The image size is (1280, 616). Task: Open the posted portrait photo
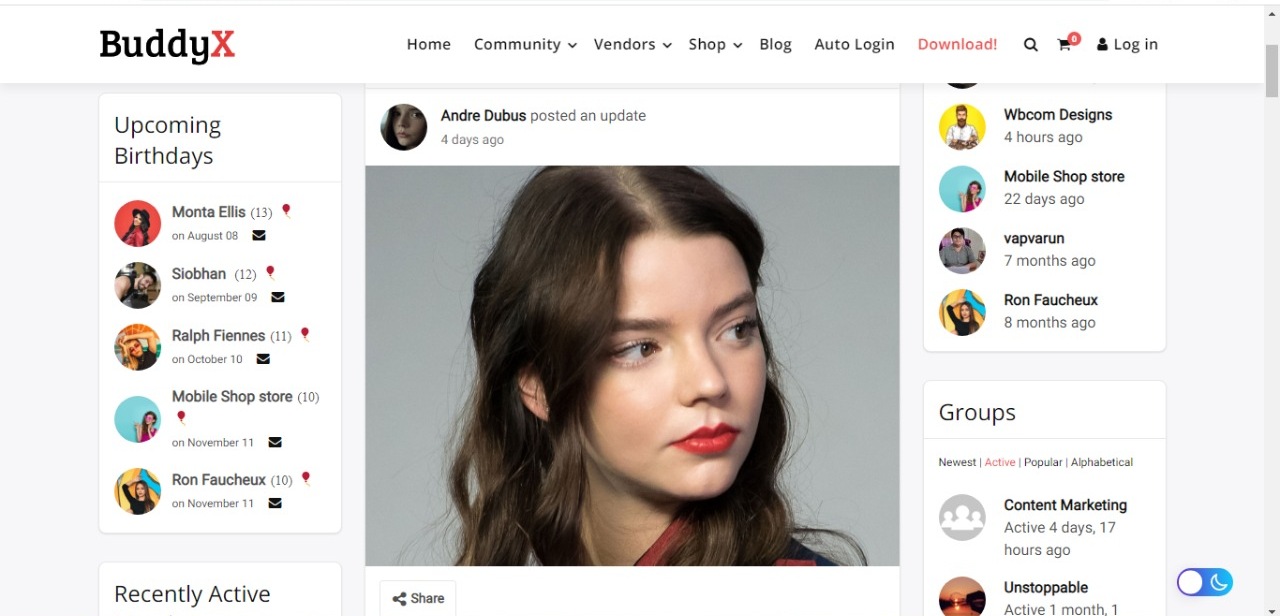click(x=632, y=366)
